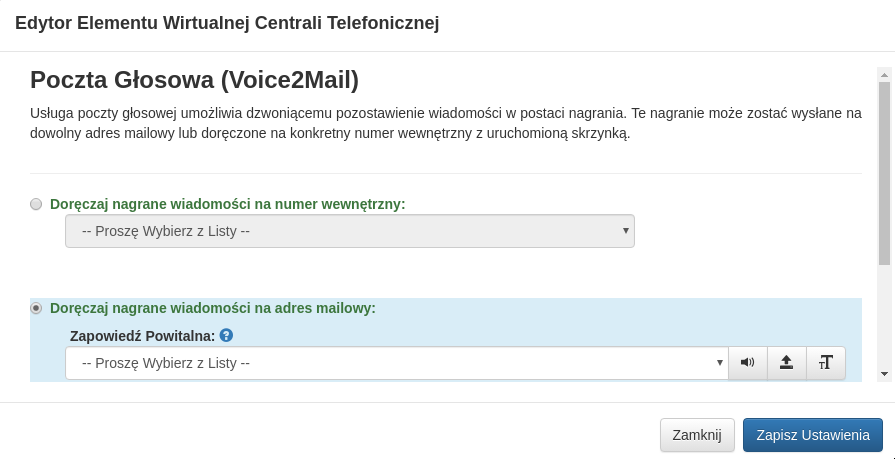Select the radio for delivery to numer wewnętrzny
The height and width of the screenshot is (459, 895).
[x=36, y=204]
